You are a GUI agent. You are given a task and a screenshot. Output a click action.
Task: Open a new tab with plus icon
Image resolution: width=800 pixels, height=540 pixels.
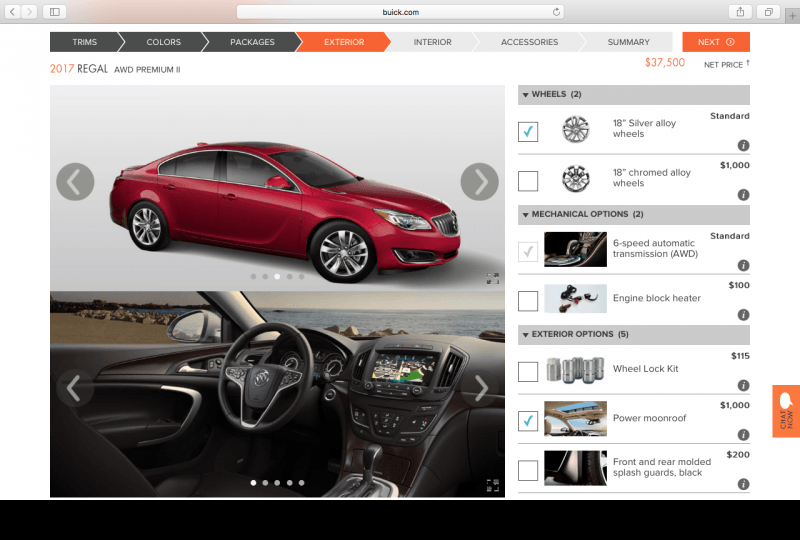point(792,16)
